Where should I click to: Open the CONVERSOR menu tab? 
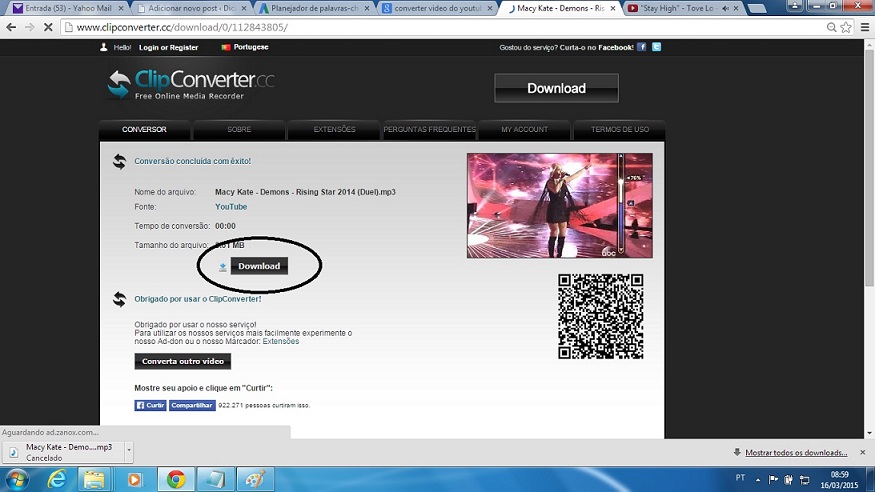pos(145,129)
